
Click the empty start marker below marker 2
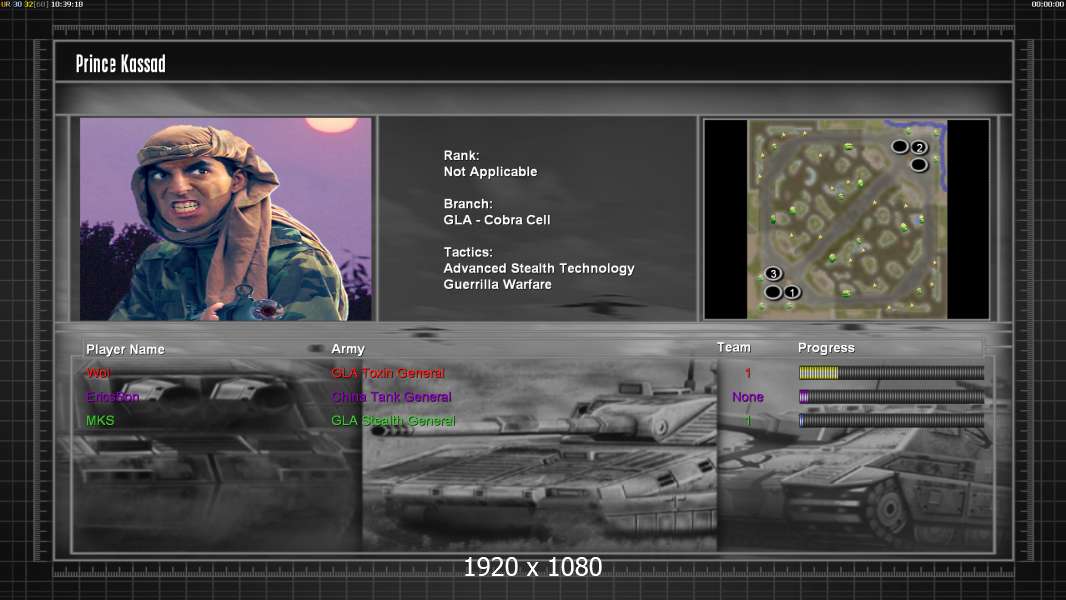918,165
